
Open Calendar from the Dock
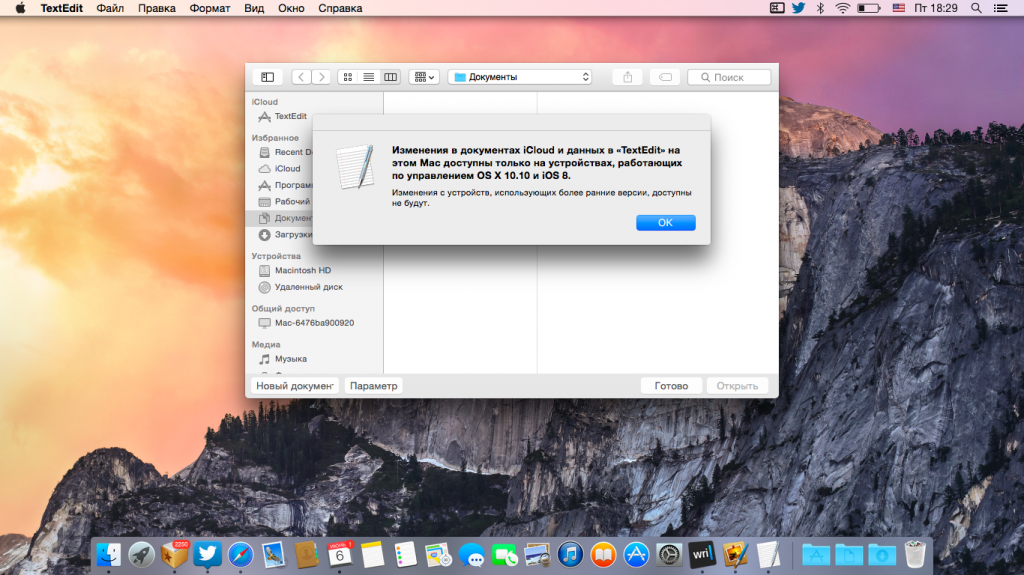click(x=340, y=555)
